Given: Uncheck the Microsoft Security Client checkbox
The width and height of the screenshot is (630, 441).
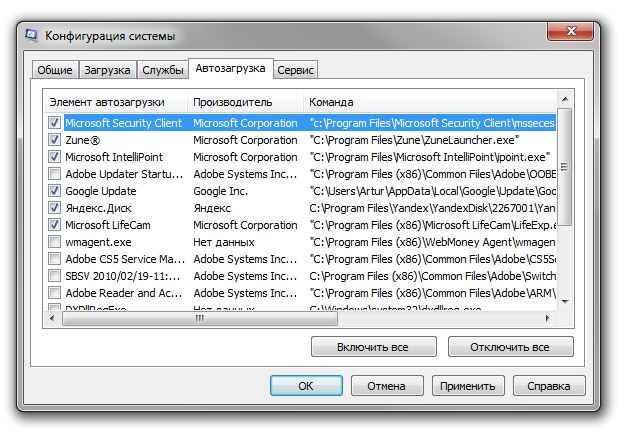Looking at the screenshot, I should [54, 122].
